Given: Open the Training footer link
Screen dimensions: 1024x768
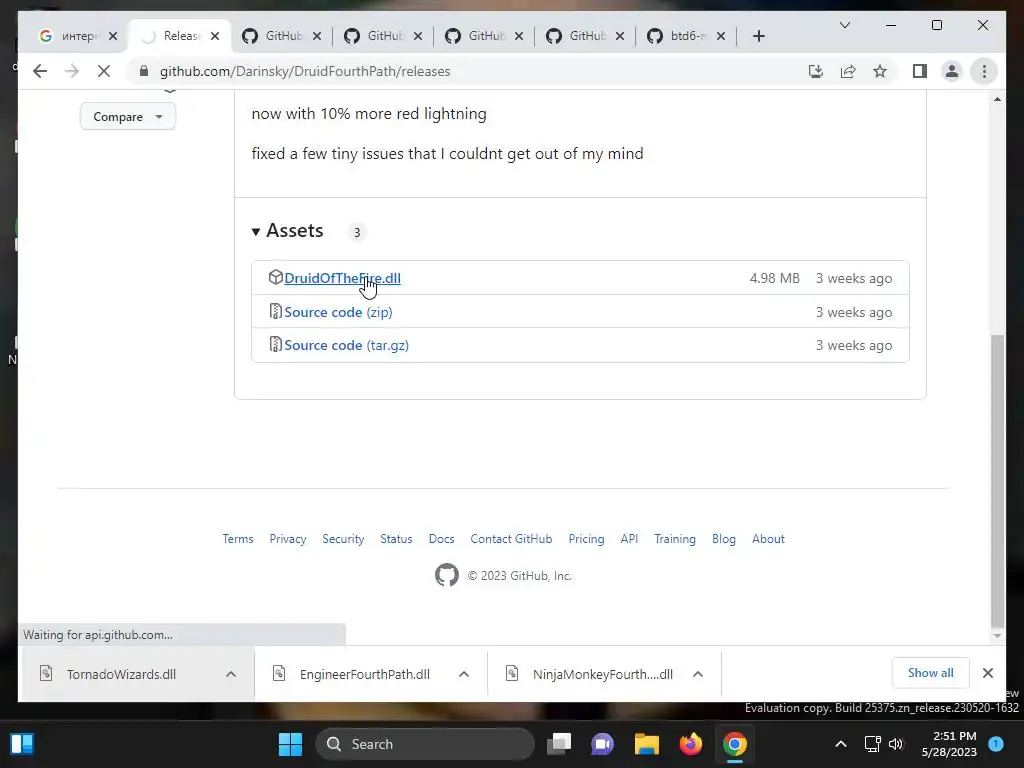Looking at the screenshot, I should click(x=675, y=539).
